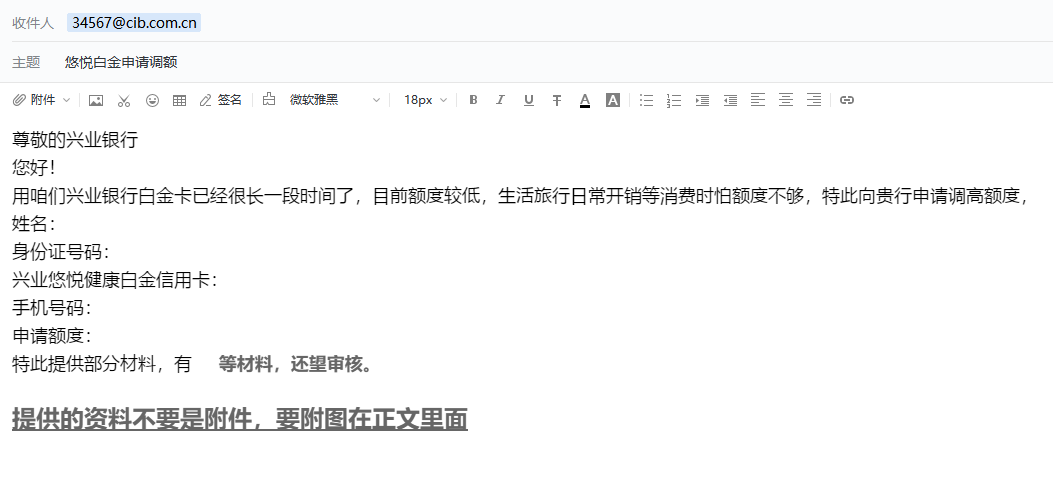Expand the 附件 attachment dropdown arrow
This screenshot has width=1053, height=485.
66,100
